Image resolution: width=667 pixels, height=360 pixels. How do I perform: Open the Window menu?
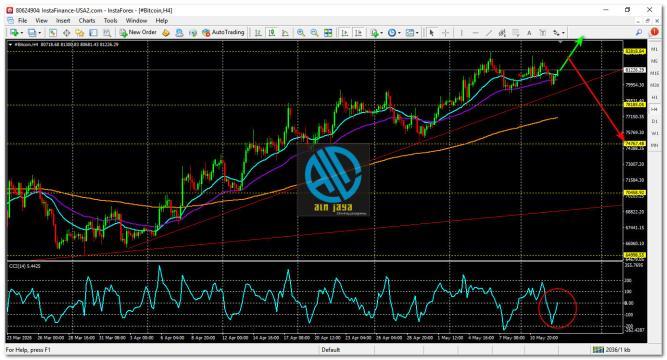(x=136, y=20)
